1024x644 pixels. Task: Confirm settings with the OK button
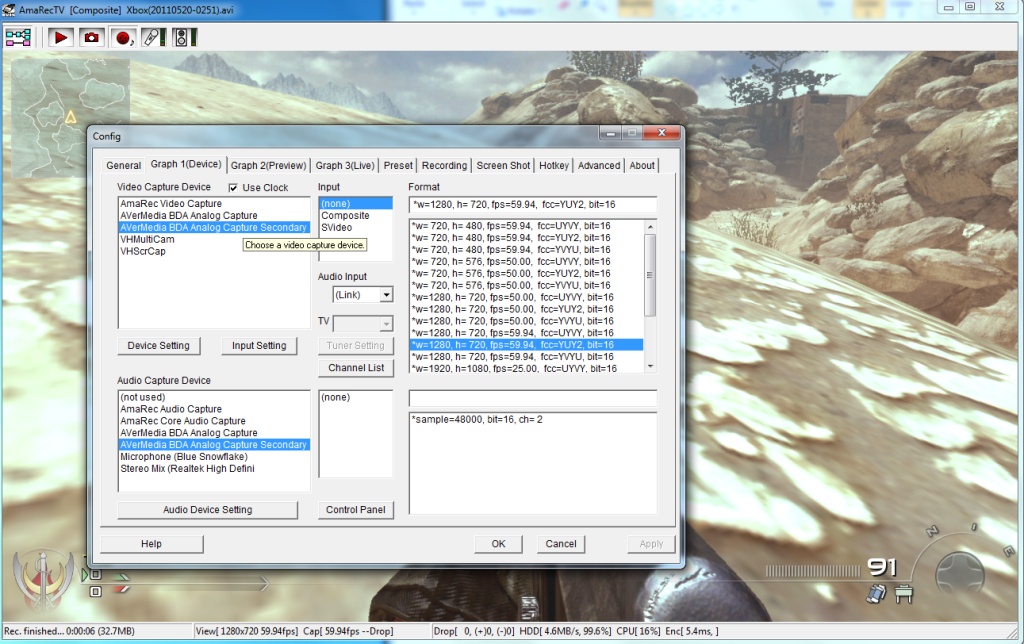[498, 543]
